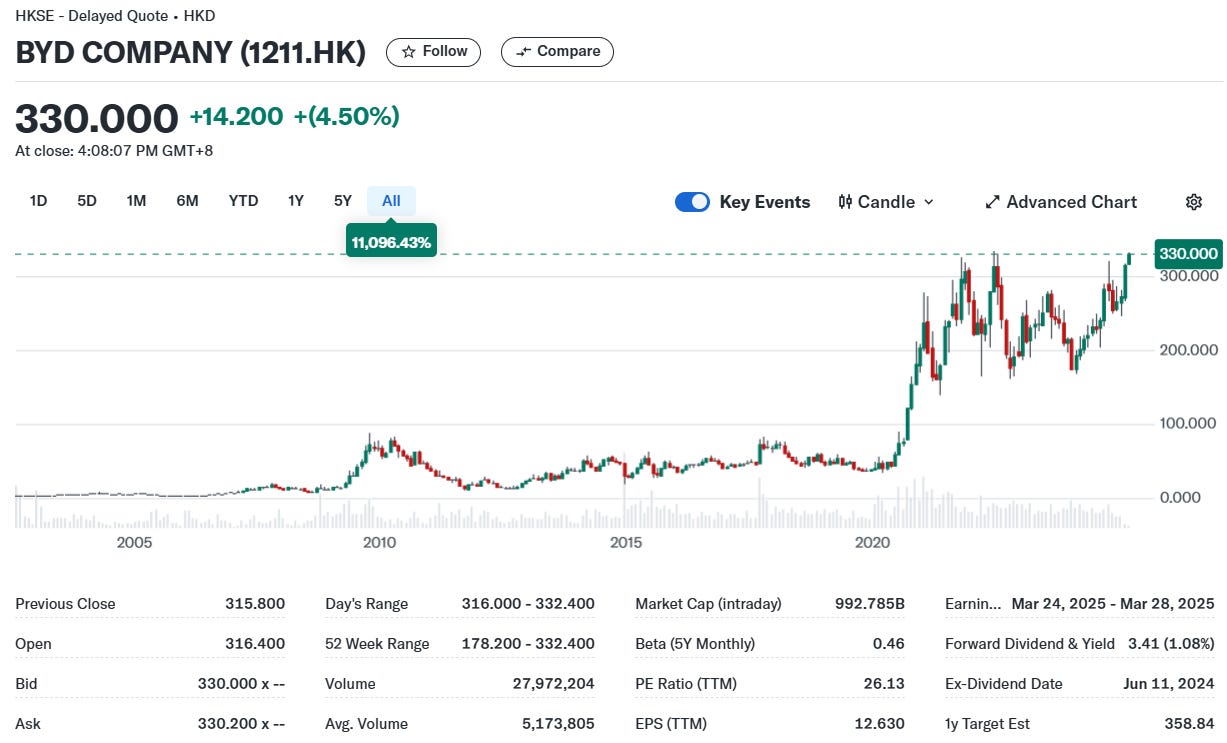Select the 5D time range tab
1227x743 pixels.
coord(86,200)
